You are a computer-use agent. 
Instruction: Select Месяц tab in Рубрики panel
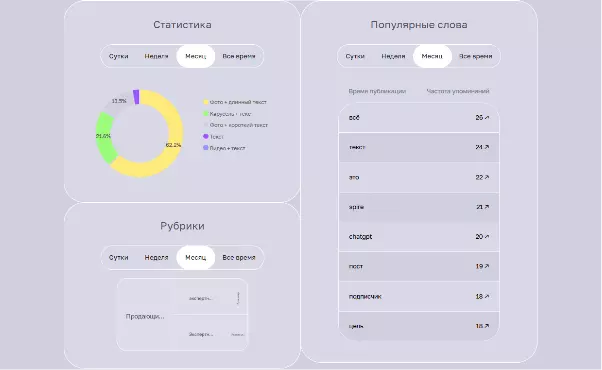195,258
